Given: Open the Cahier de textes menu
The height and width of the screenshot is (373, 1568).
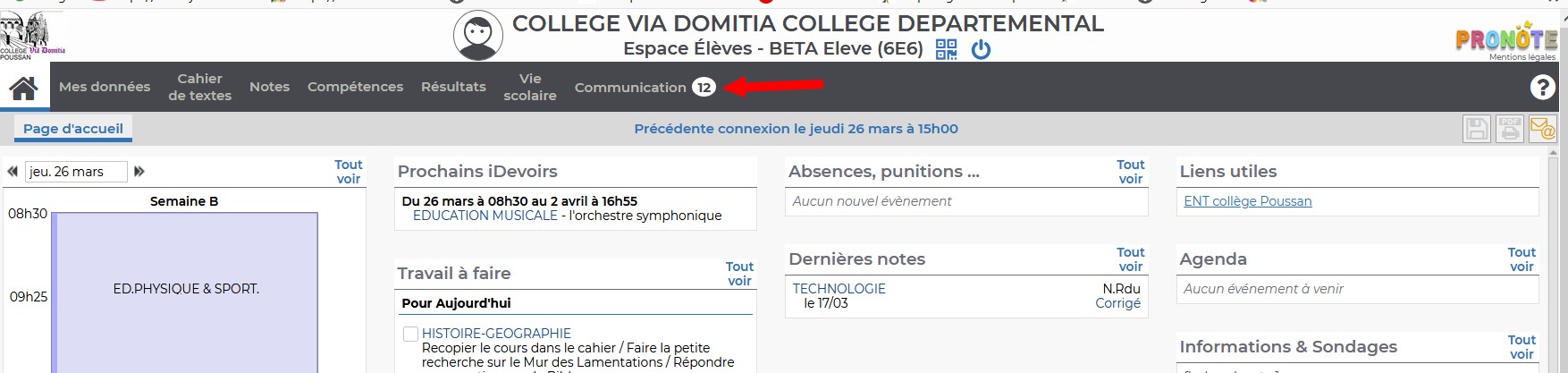Looking at the screenshot, I should click(199, 87).
